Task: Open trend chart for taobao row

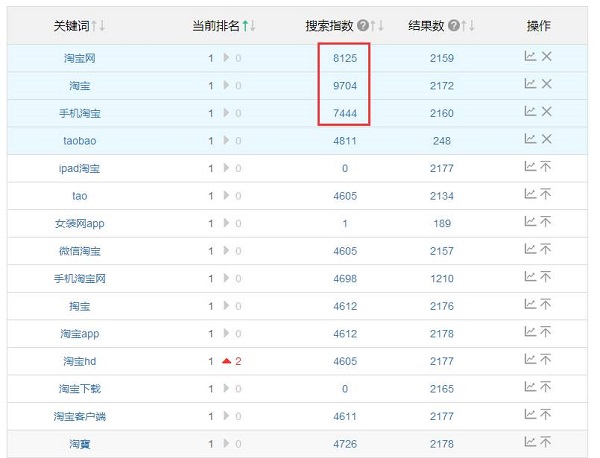Action: [530, 139]
